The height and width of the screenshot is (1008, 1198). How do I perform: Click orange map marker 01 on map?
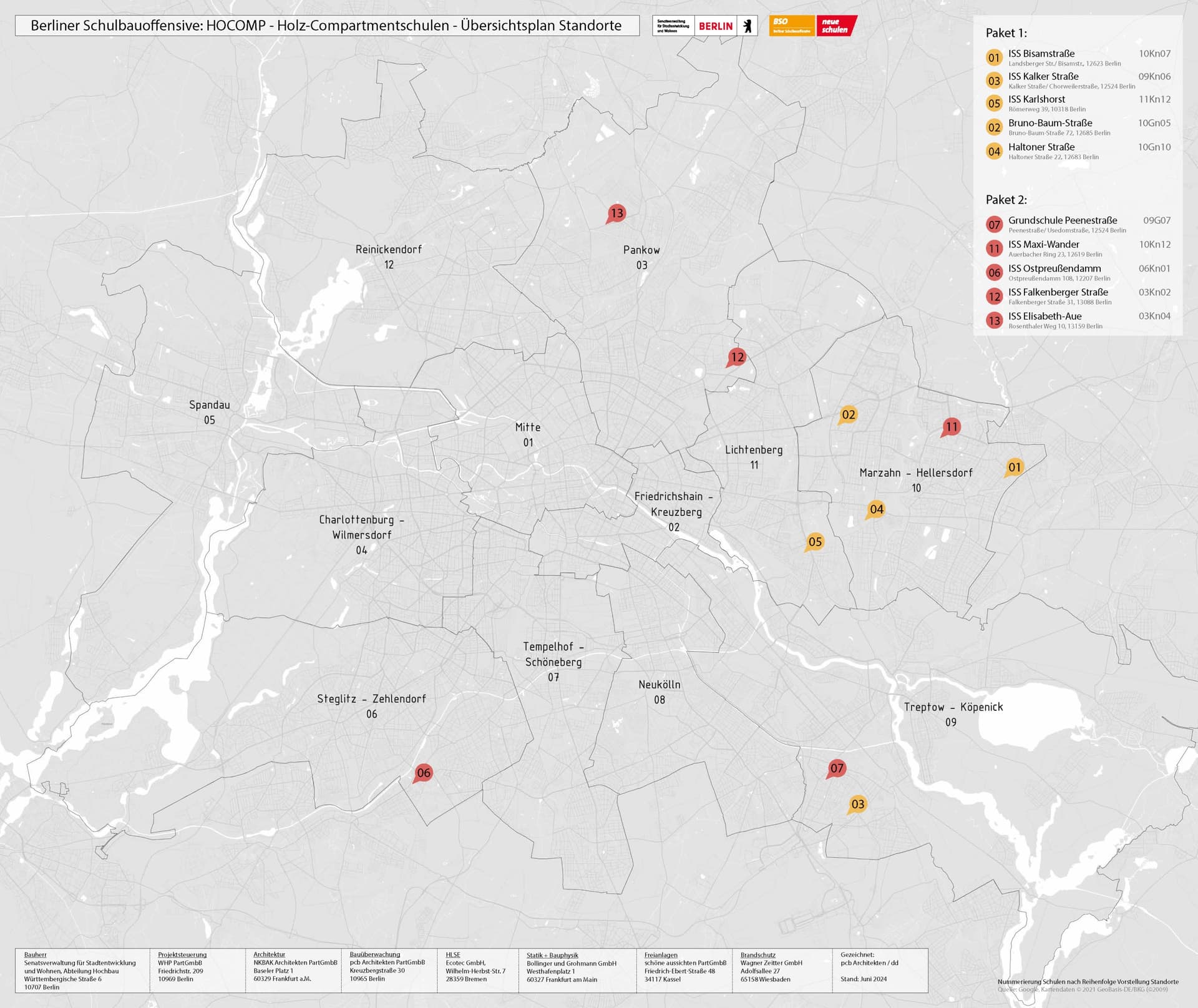tap(1015, 467)
